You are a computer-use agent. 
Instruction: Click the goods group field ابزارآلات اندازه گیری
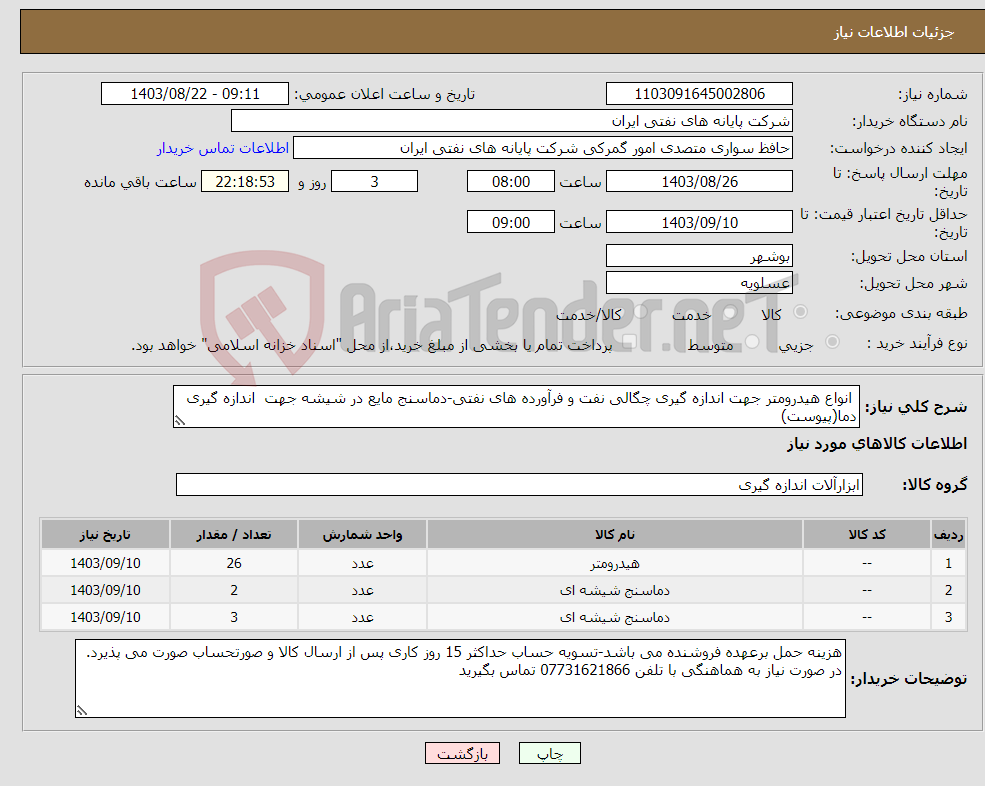[519, 484]
